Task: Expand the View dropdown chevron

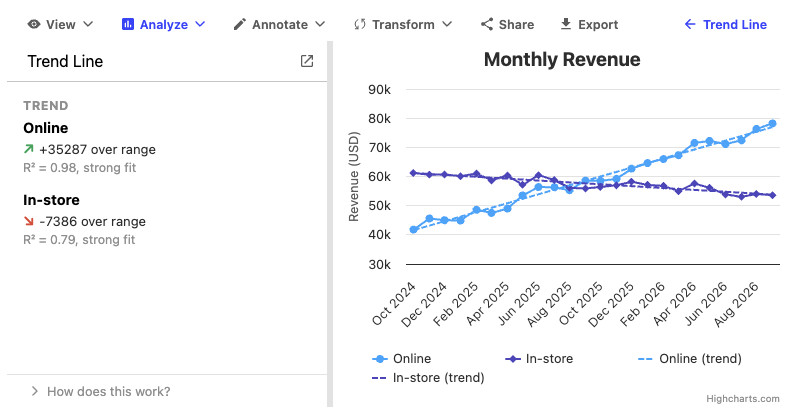Action: click(88, 24)
